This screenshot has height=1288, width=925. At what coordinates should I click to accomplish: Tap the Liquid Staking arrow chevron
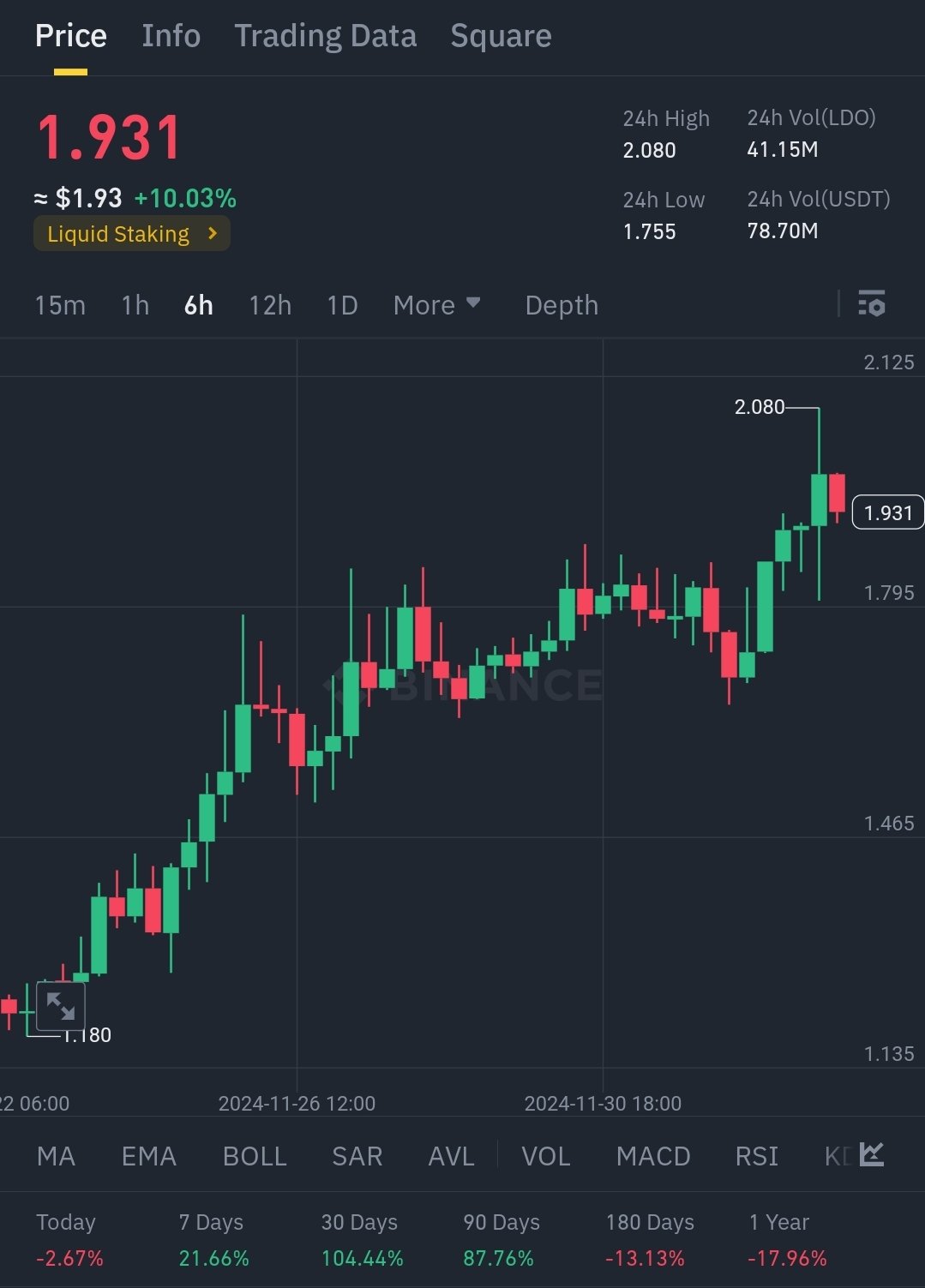[x=213, y=233]
